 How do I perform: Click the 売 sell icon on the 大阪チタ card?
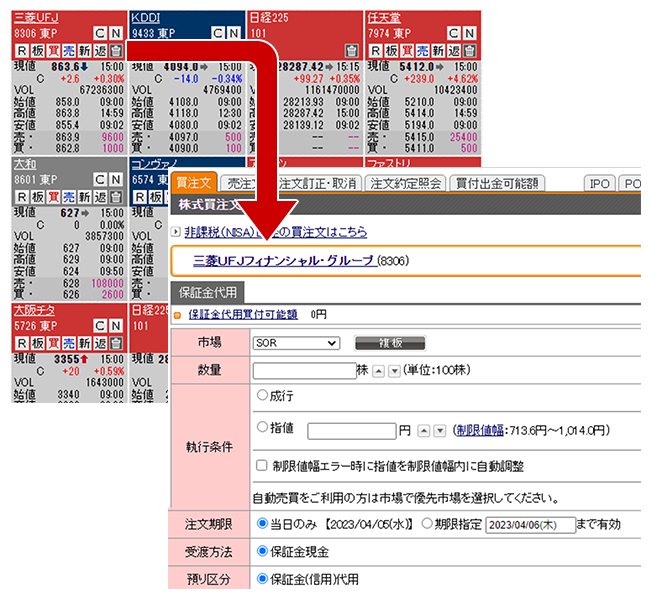point(69,343)
